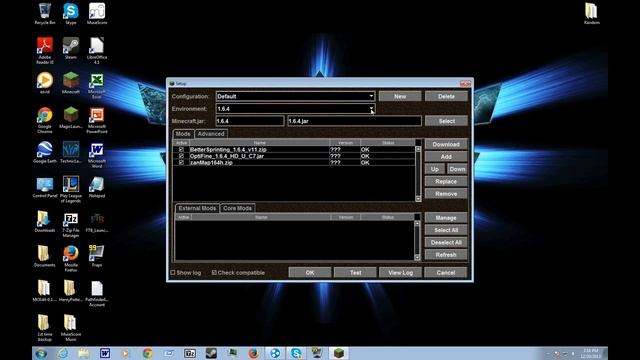640x360 pixels.
Task: Open Mozilla Firefox desktop shortcut
Action: 71,258
